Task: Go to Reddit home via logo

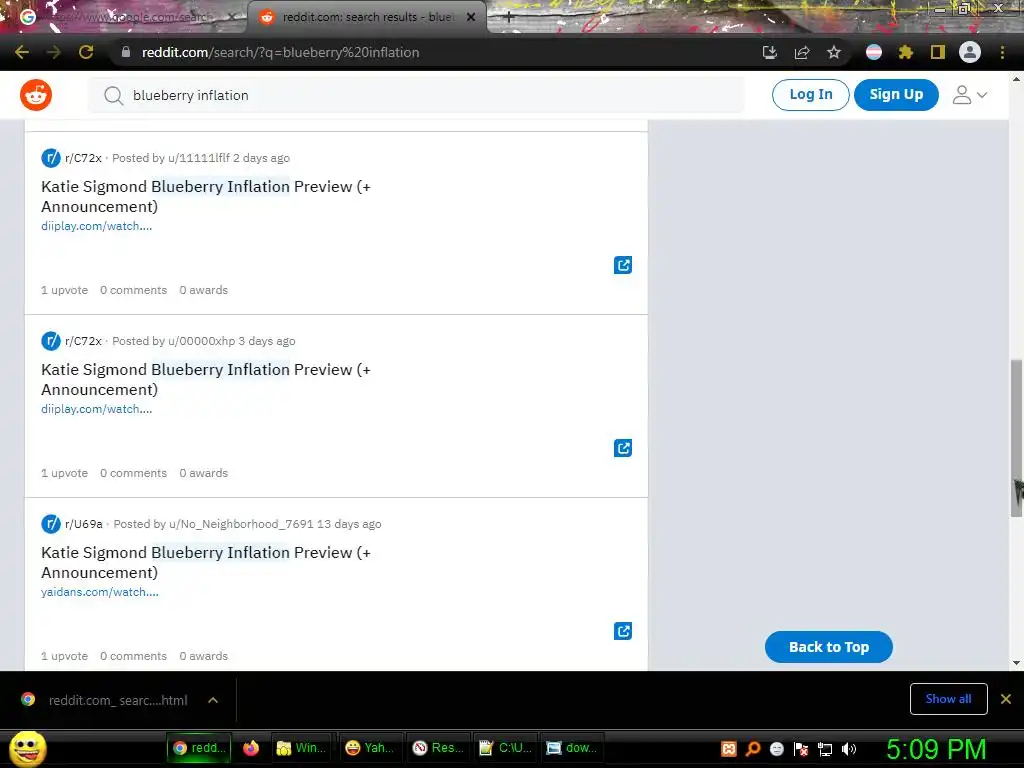Action: coord(36,95)
